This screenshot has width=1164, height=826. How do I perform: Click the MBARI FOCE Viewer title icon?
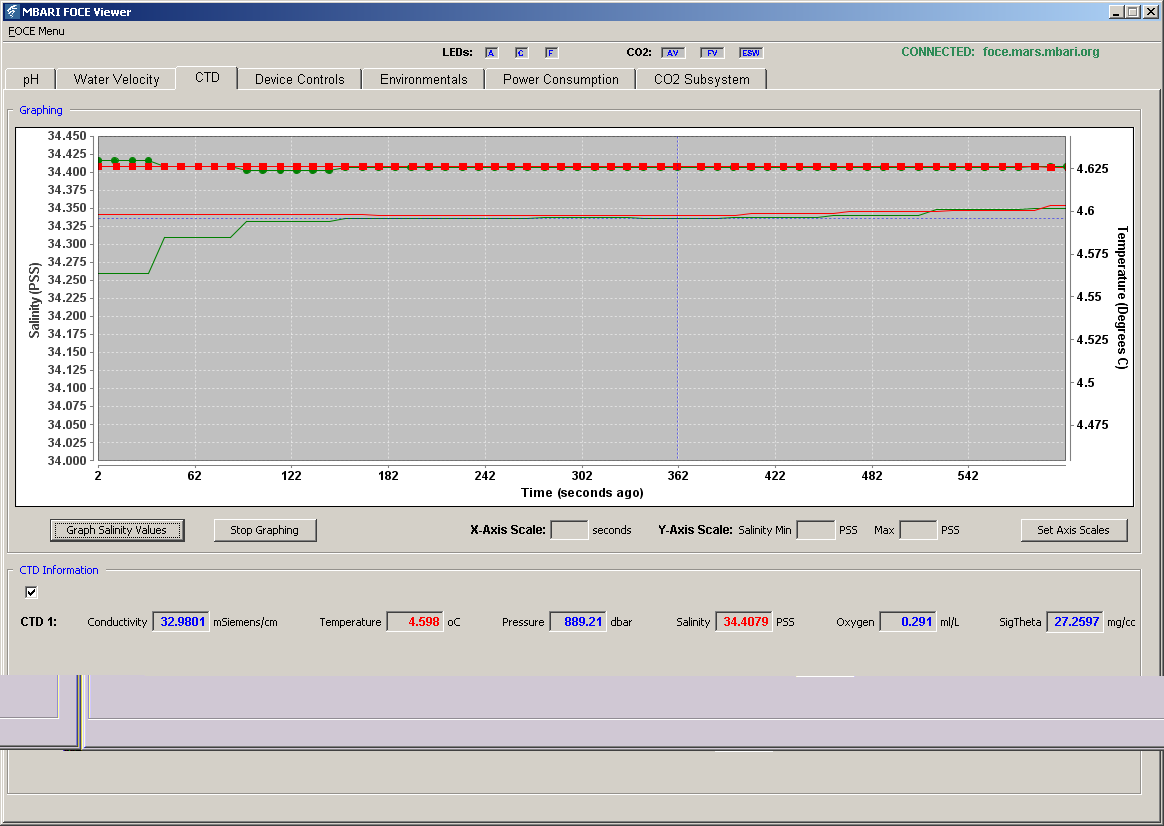(x=11, y=11)
